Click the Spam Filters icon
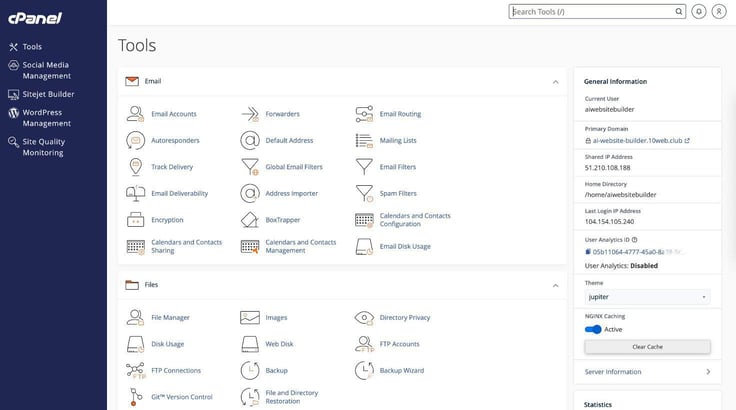Screen dimensions: 736x410 point(364,193)
